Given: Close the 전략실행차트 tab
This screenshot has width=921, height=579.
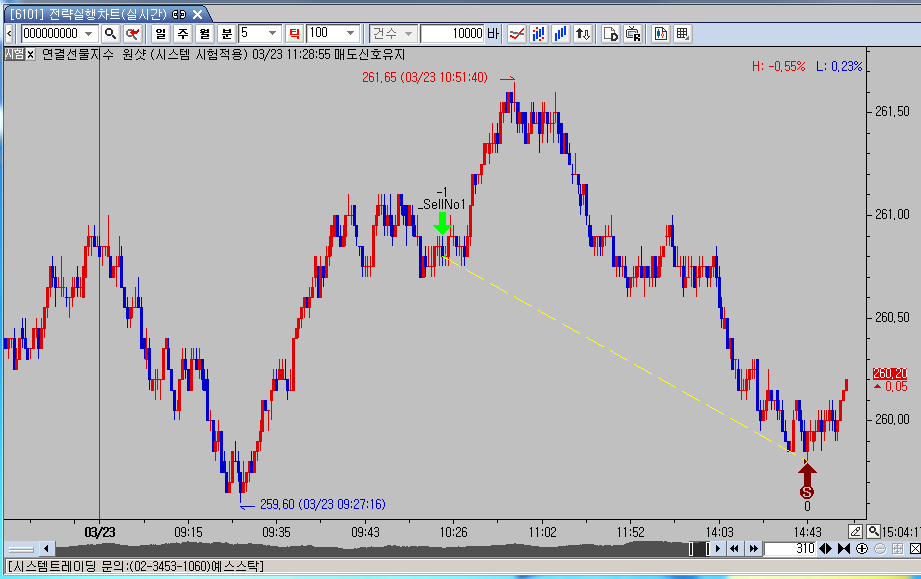Looking at the screenshot, I should coord(198,15).
